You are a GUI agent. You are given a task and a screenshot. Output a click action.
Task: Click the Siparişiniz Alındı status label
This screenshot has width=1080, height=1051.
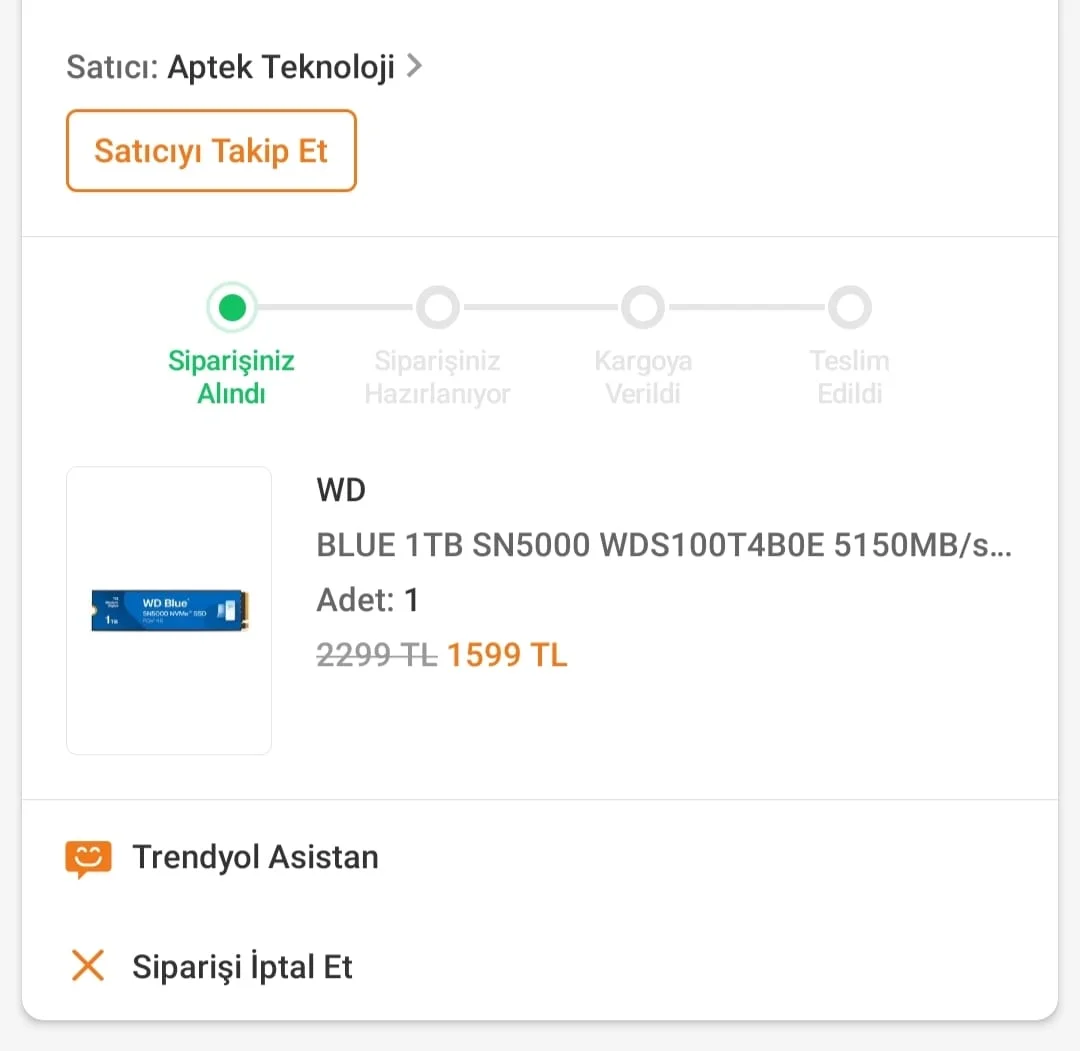click(231, 377)
